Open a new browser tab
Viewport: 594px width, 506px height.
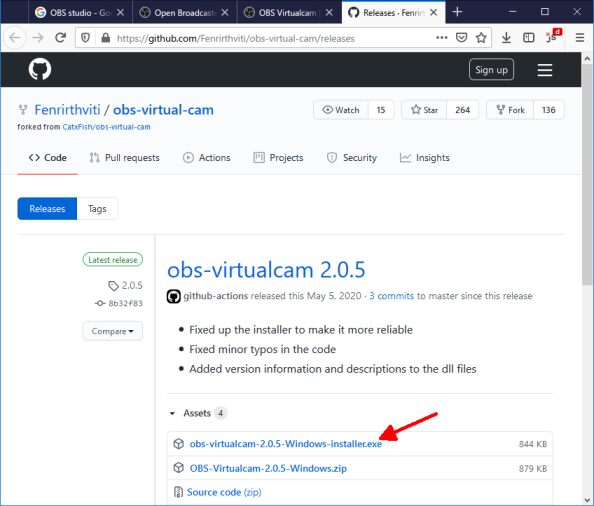pos(457,12)
